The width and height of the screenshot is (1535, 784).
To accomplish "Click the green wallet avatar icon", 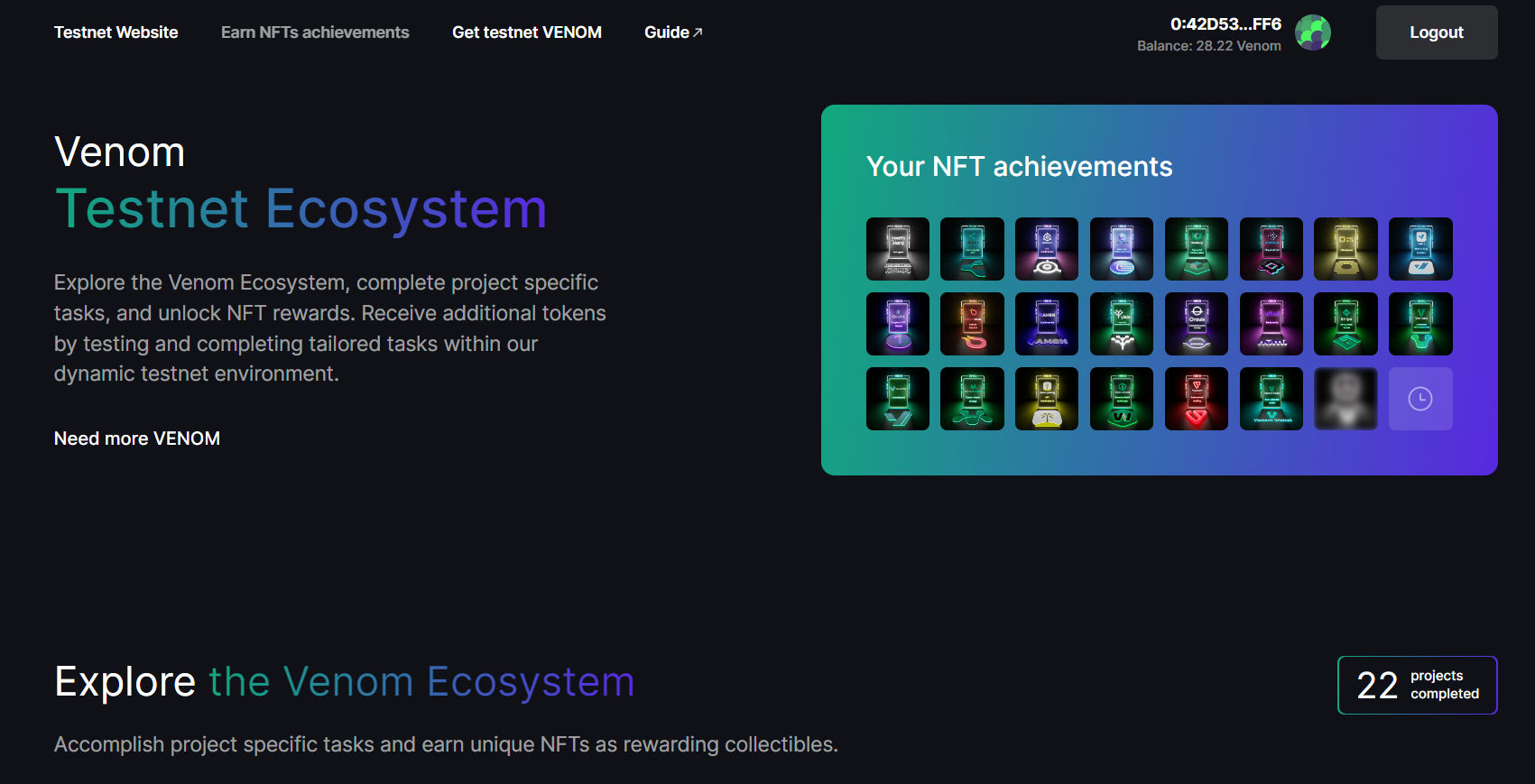I will click(1313, 32).
